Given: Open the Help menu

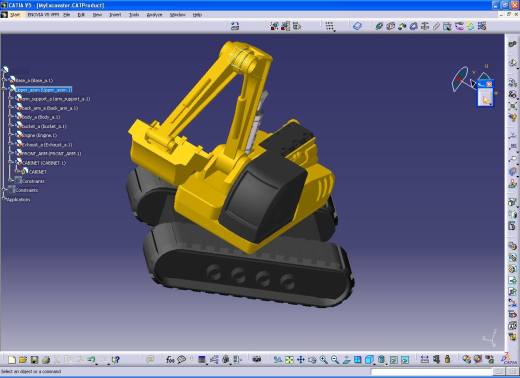Looking at the screenshot, I should point(197,15).
